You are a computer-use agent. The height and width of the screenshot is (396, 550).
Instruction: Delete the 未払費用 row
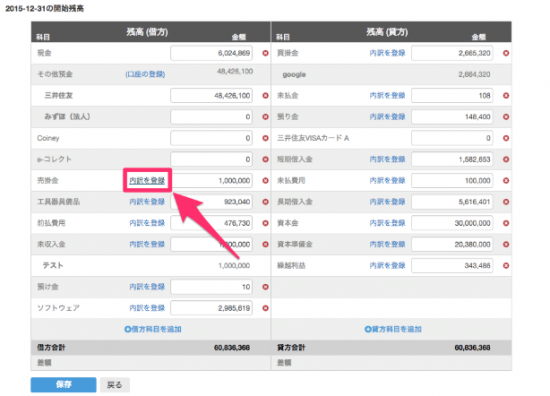[x=506, y=181]
